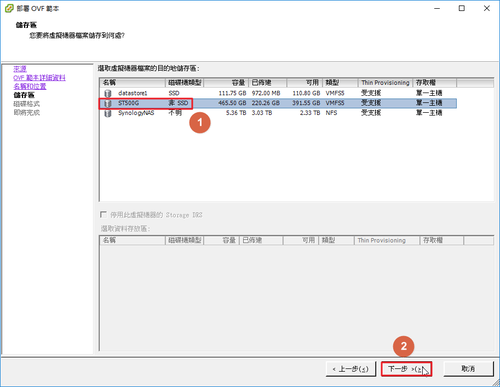Maximize the OVF deploy window
The height and width of the screenshot is (387, 500).
(462, 8)
